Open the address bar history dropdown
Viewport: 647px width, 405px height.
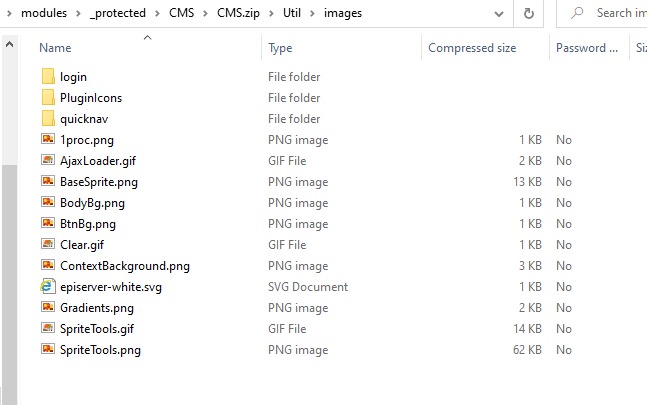tap(497, 13)
